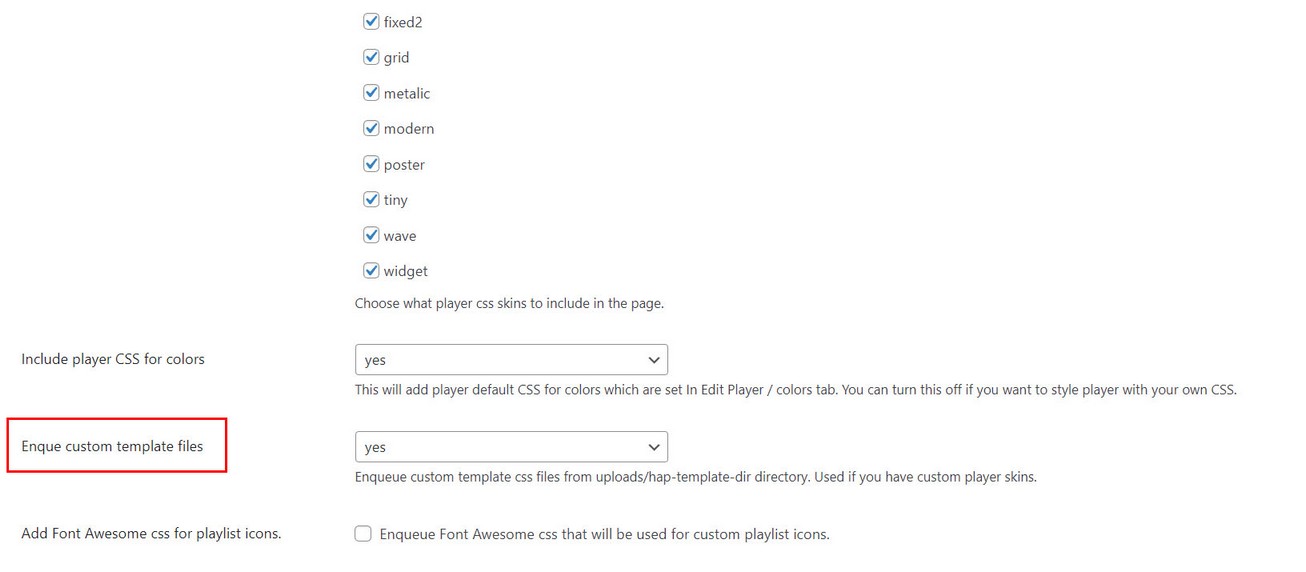Click the 'This will add player default CSS' description

[795, 390]
